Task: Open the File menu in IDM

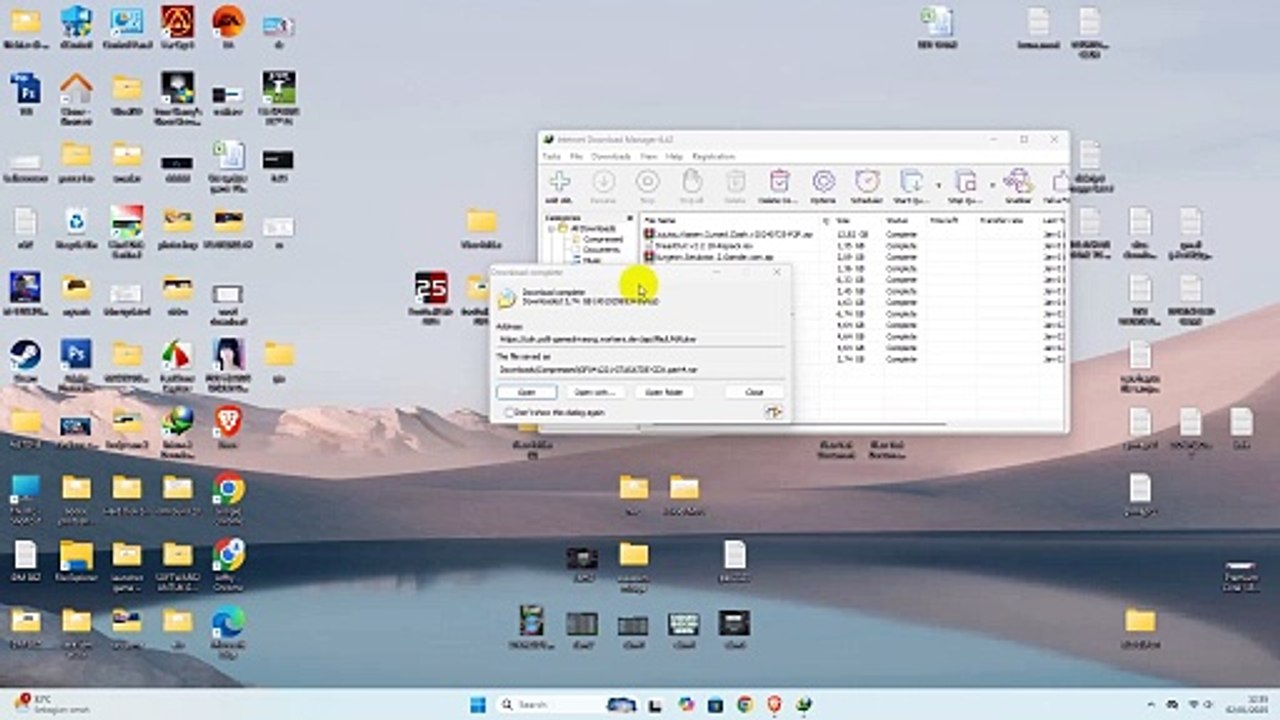Action: pos(576,157)
